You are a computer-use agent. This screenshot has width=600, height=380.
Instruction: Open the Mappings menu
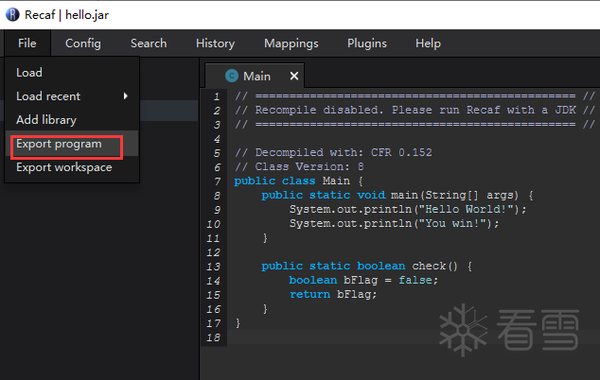pos(291,43)
